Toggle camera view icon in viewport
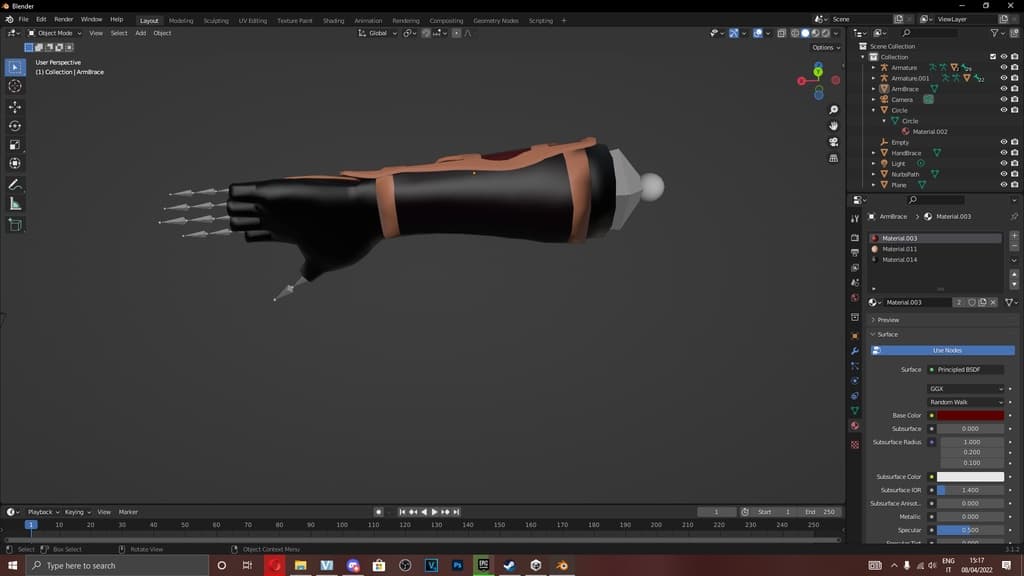Screen dimensions: 1024x576 click(x=834, y=142)
